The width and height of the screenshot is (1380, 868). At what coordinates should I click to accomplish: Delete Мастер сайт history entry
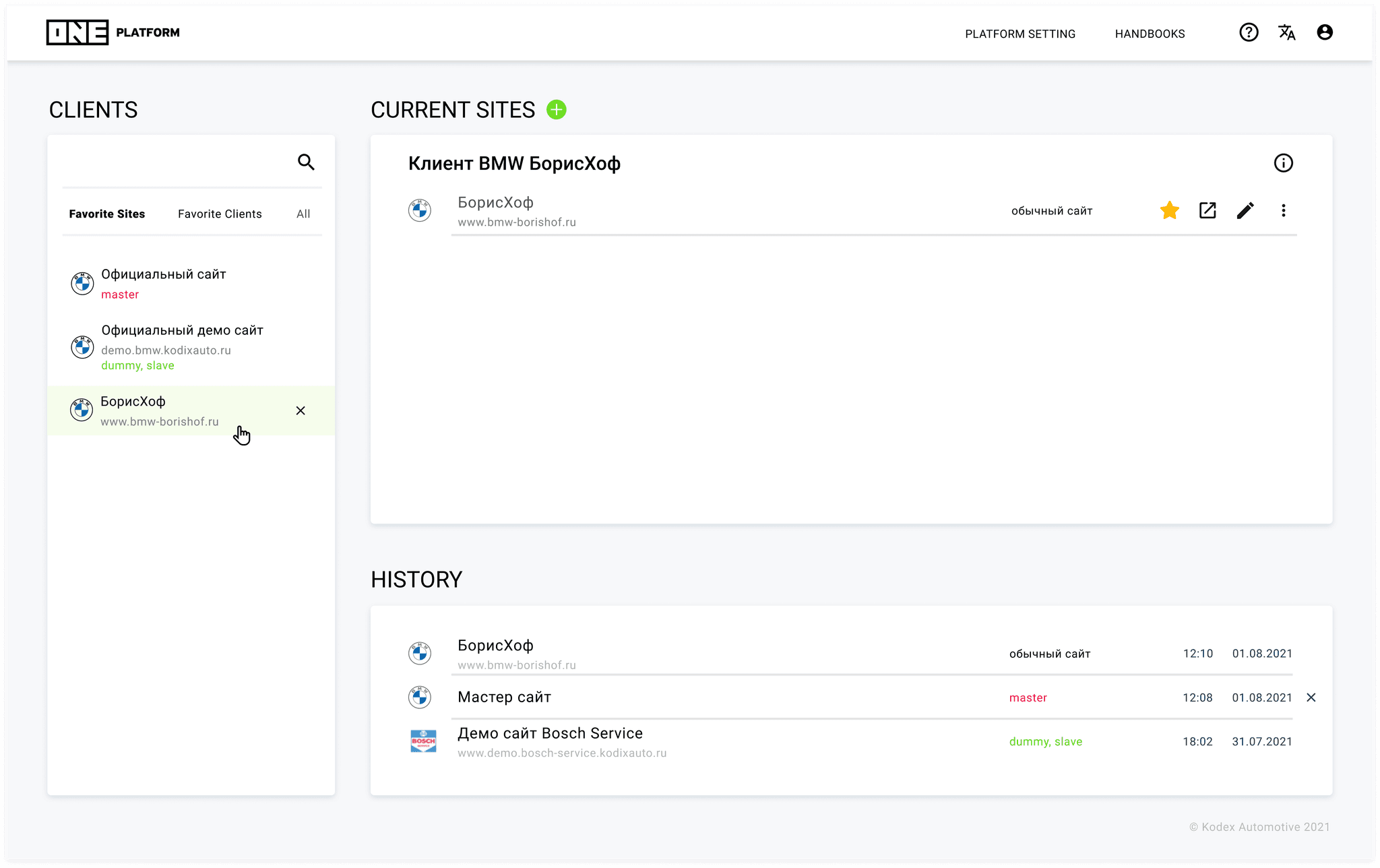[1311, 697]
